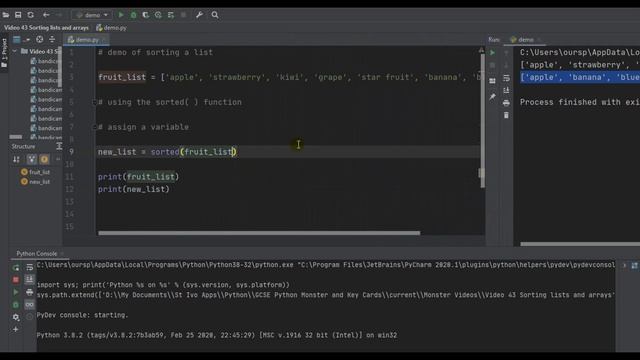
Task: Click the warning indicator at editor top-right
Action: (481, 51)
